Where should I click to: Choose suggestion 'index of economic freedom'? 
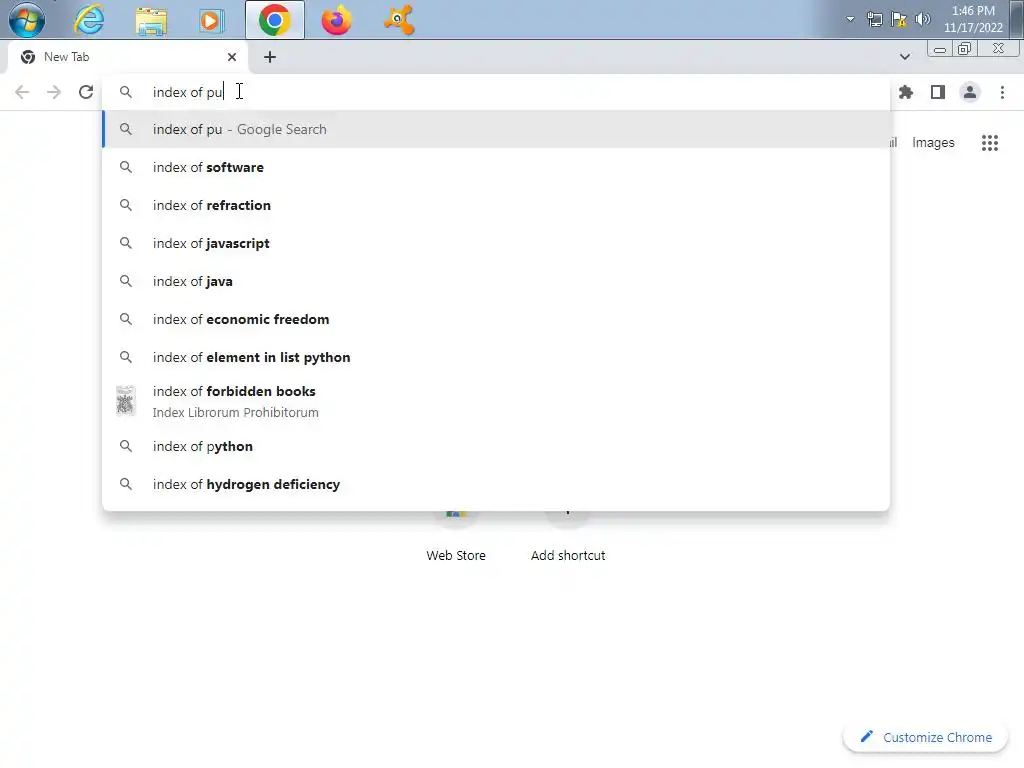(496, 319)
